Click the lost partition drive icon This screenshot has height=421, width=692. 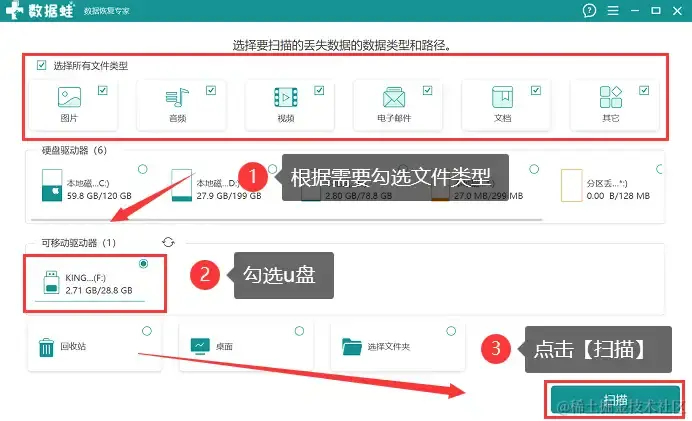[572, 185]
